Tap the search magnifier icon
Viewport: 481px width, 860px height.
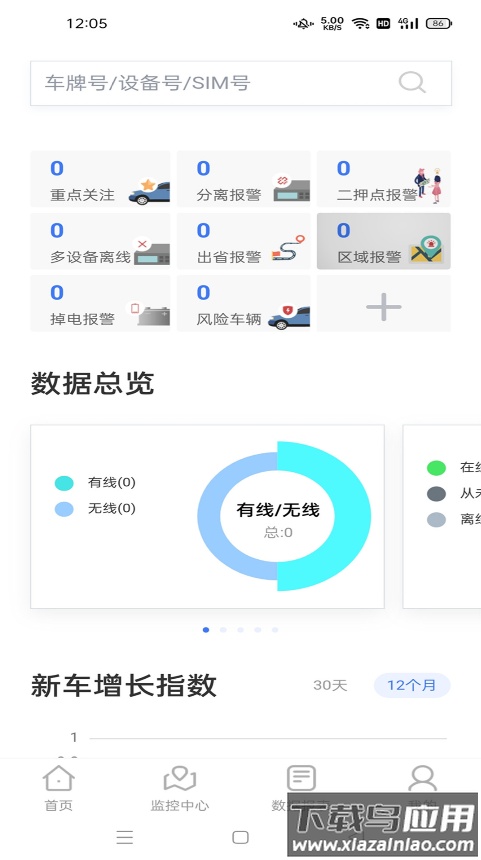[x=412, y=83]
